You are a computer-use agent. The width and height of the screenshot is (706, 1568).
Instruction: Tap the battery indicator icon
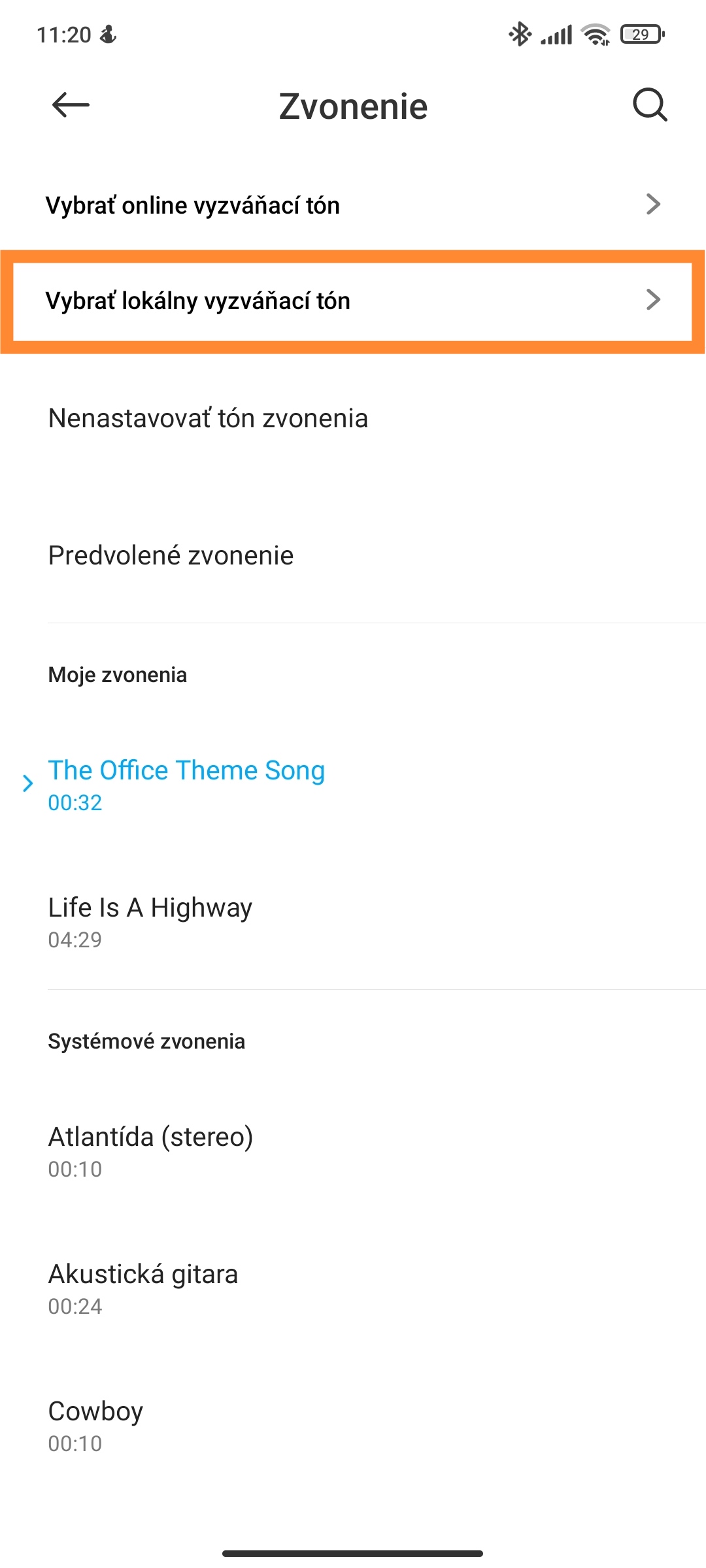[643, 34]
